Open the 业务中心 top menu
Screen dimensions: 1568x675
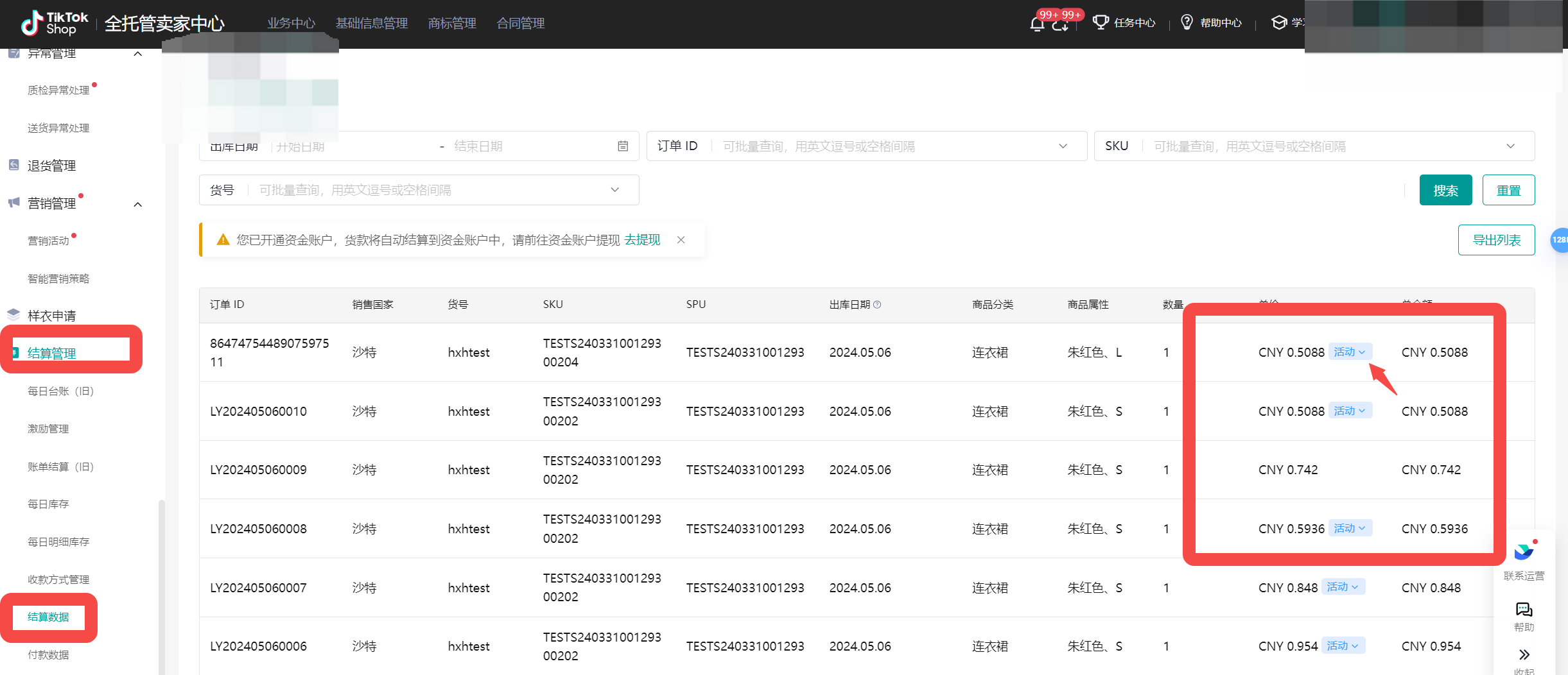click(x=292, y=24)
